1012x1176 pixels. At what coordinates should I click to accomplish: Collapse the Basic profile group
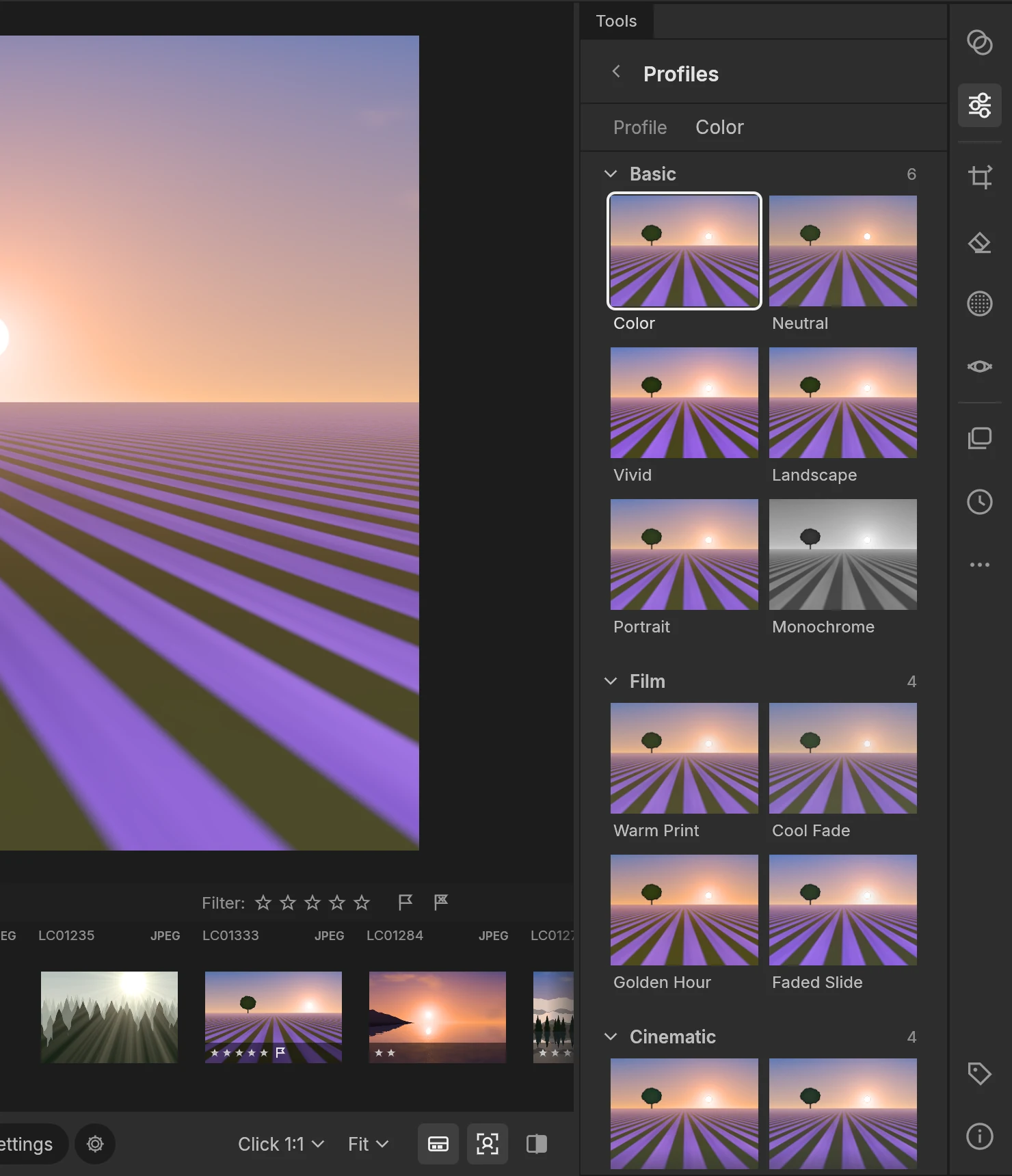pyautogui.click(x=611, y=174)
